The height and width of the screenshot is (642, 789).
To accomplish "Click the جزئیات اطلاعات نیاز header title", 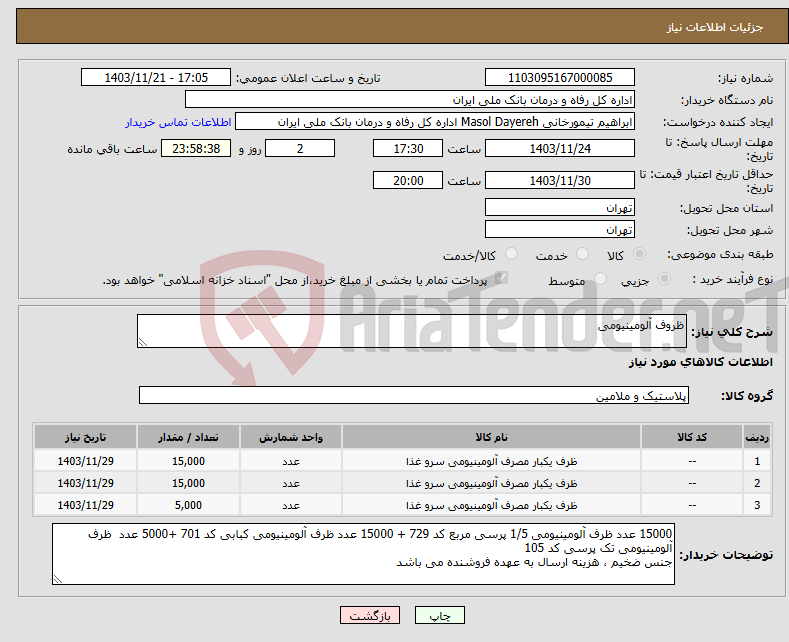I will click(x=715, y=27).
